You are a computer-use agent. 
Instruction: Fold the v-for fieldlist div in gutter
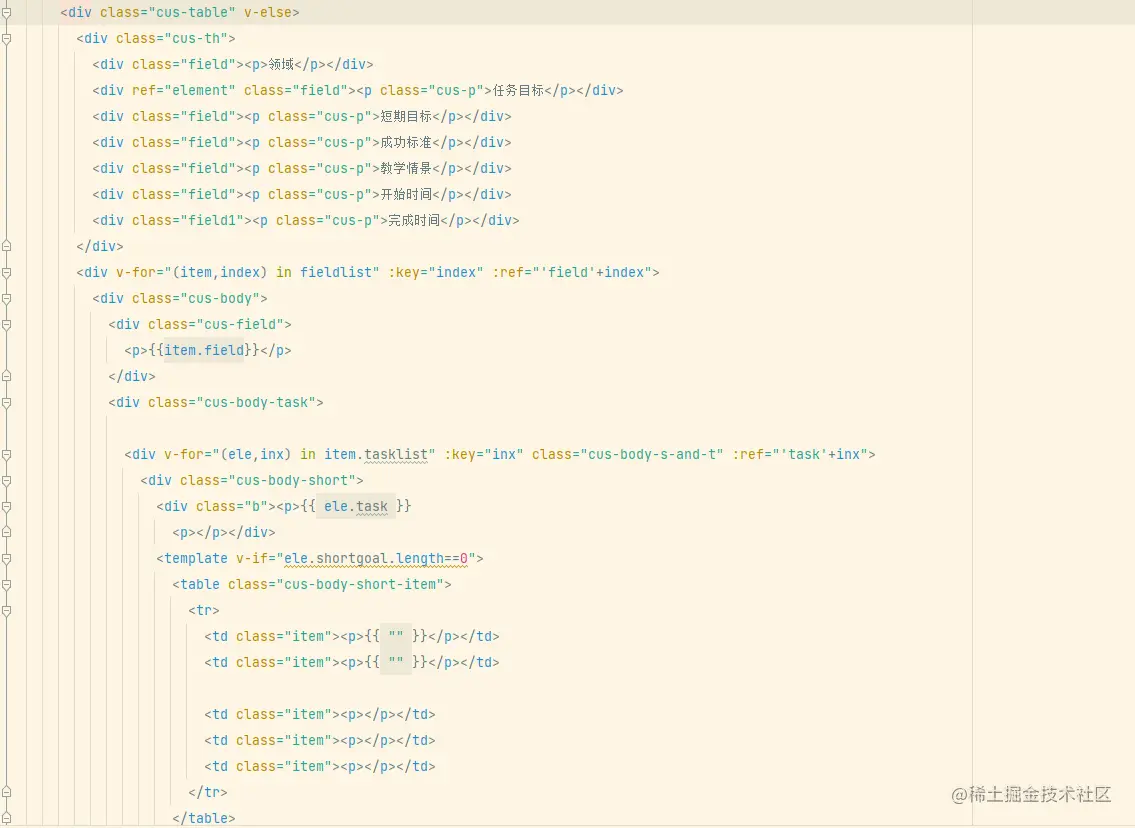click(7, 273)
